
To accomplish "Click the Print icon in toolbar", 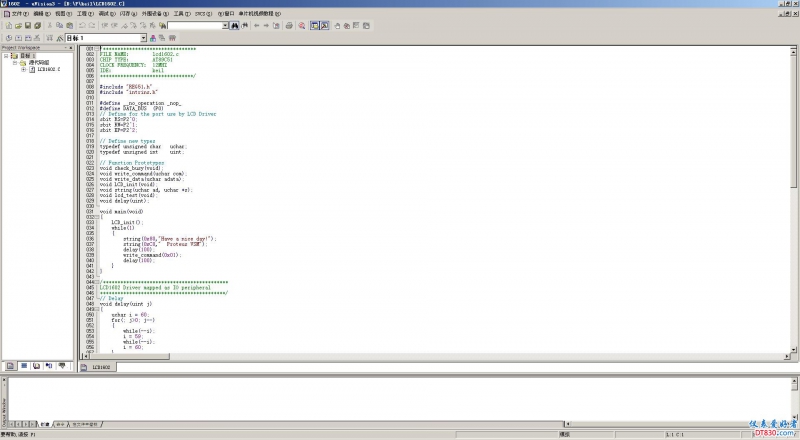I will (288, 25).
